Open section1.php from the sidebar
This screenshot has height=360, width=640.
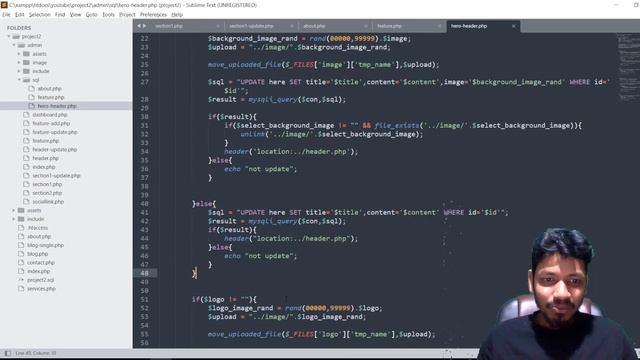47,184
